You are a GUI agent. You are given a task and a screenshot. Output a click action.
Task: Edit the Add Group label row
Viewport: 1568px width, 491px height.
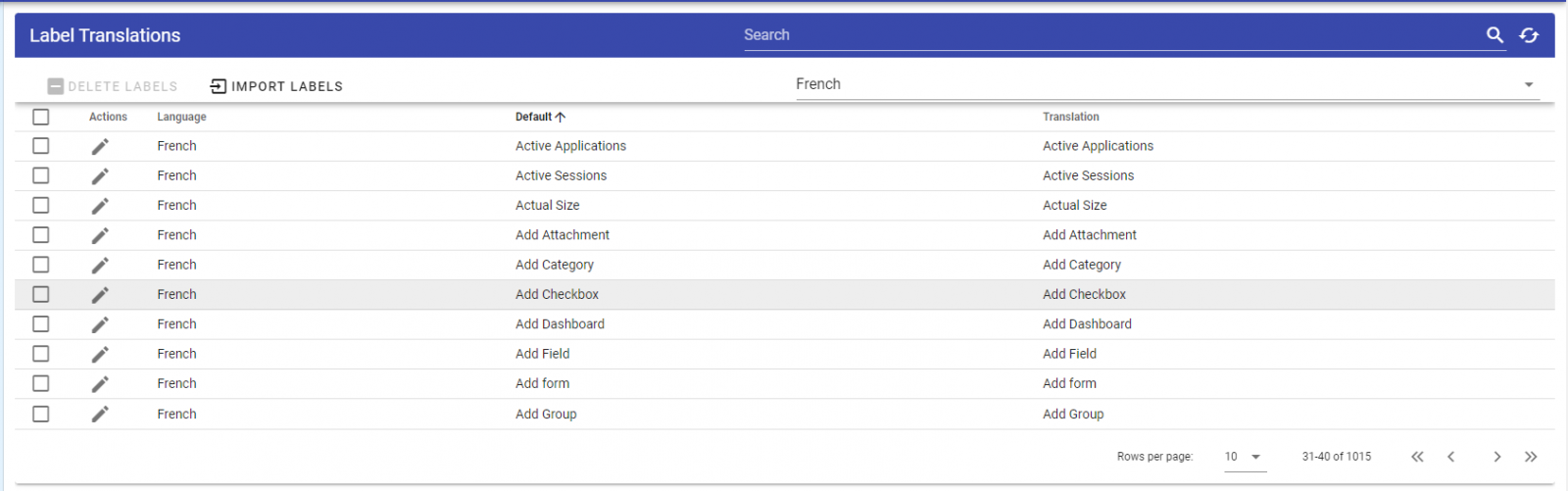pyautogui.click(x=100, y=415)
